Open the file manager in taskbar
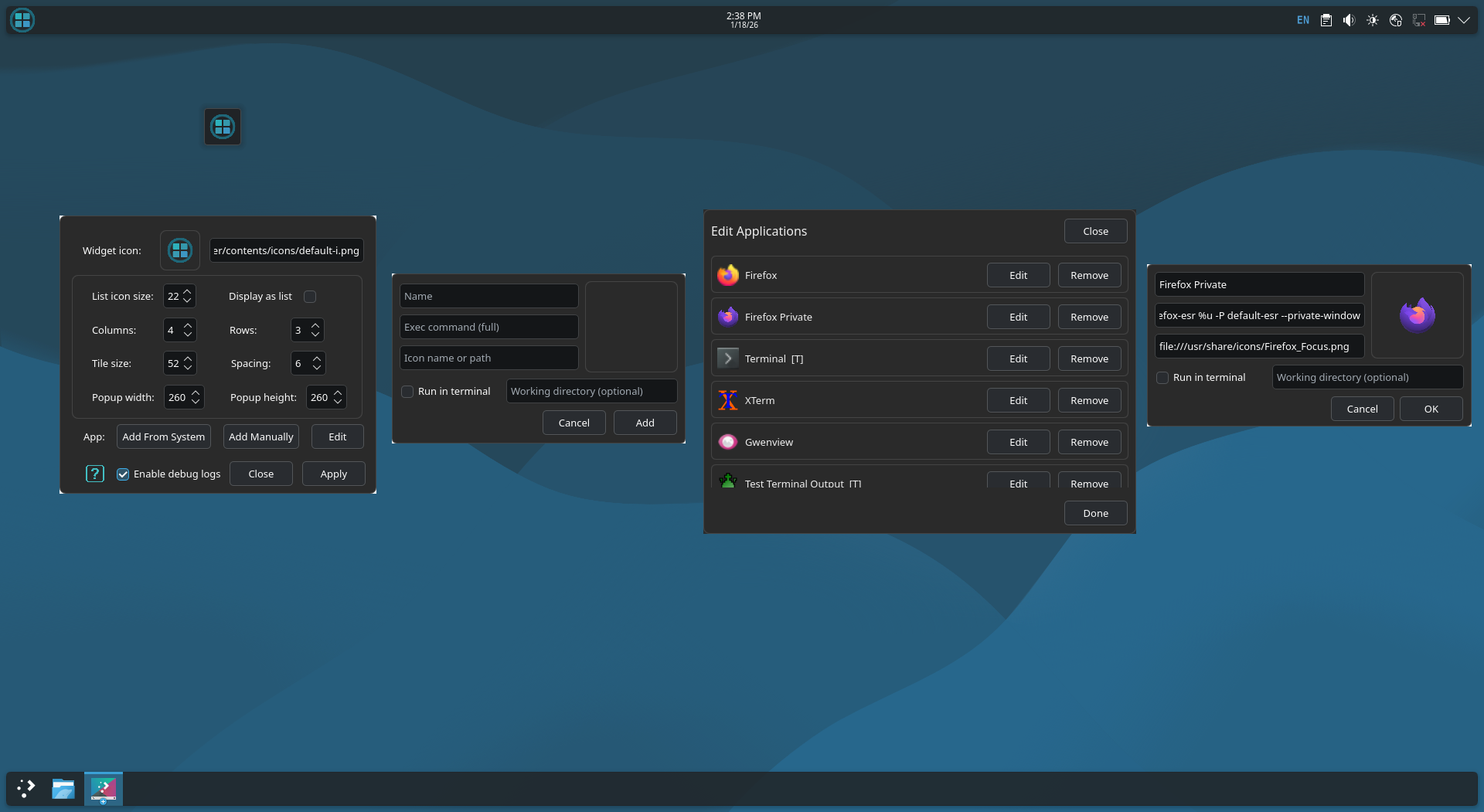The width and height of the screenshot is (1484, 812). pyautogui.click(x=63, y=789)
